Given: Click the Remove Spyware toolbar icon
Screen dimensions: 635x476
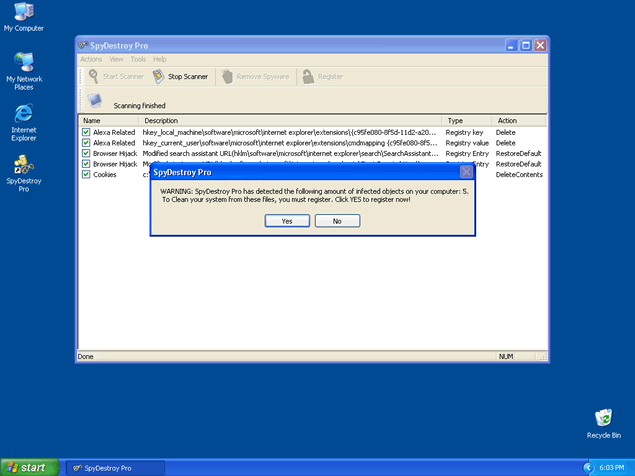Looking at the screenshot, I should point(227,76).
